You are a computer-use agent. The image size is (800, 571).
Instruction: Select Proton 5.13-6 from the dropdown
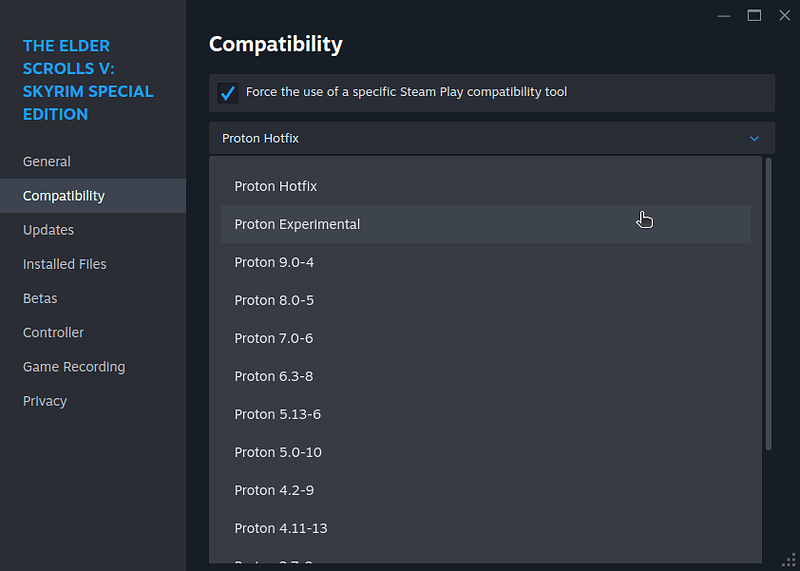(485, 414)
